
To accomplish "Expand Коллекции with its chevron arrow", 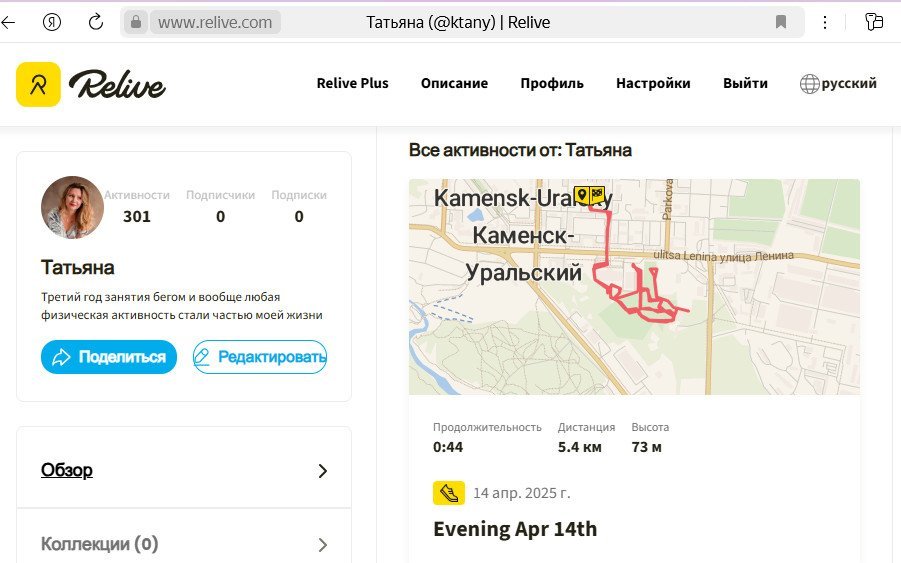I will (x=323, y=545).
